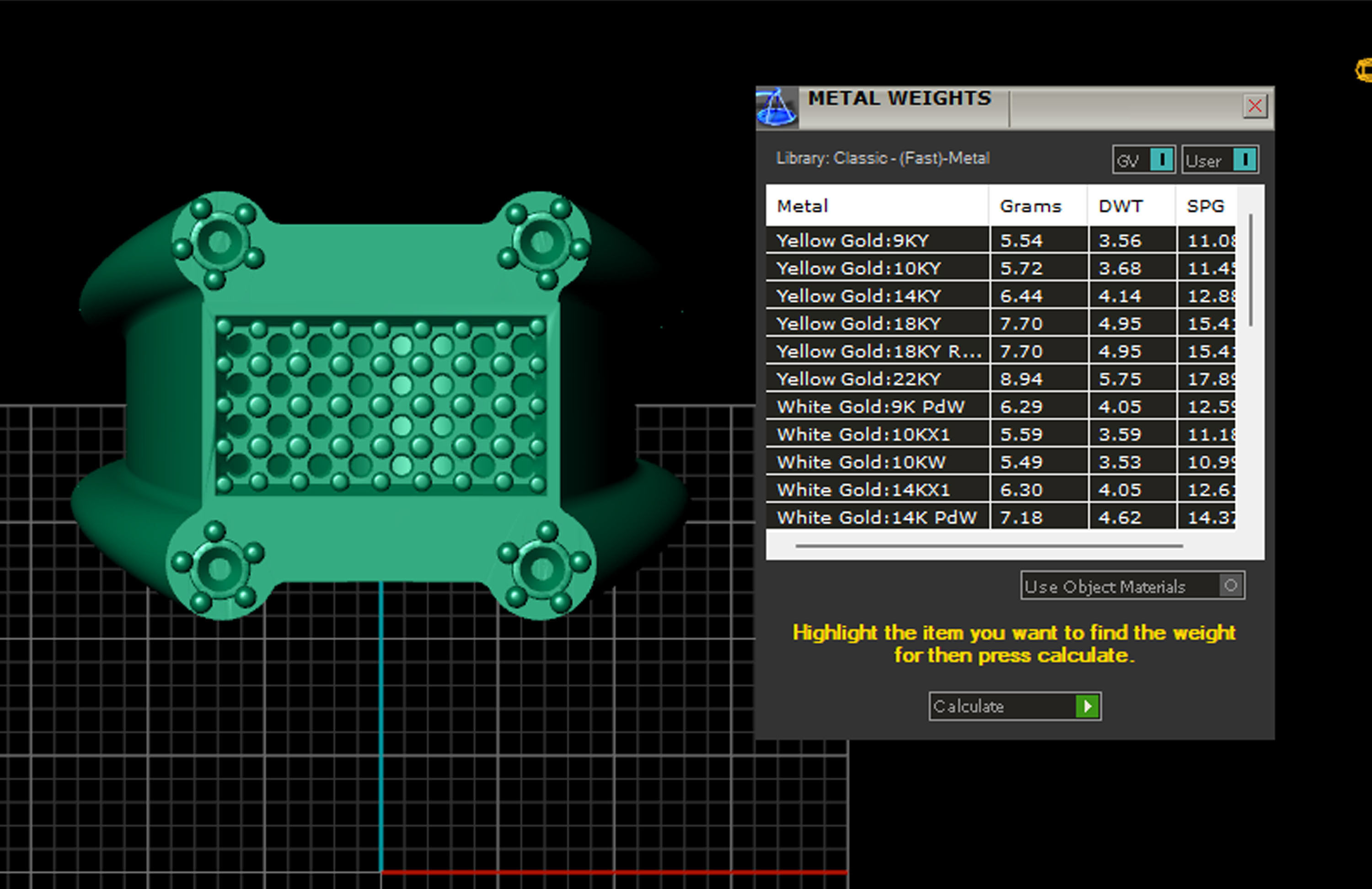Close the Metal Weights panel
This screenshot has height=889, width=1372.
[x=1254, y=106]
